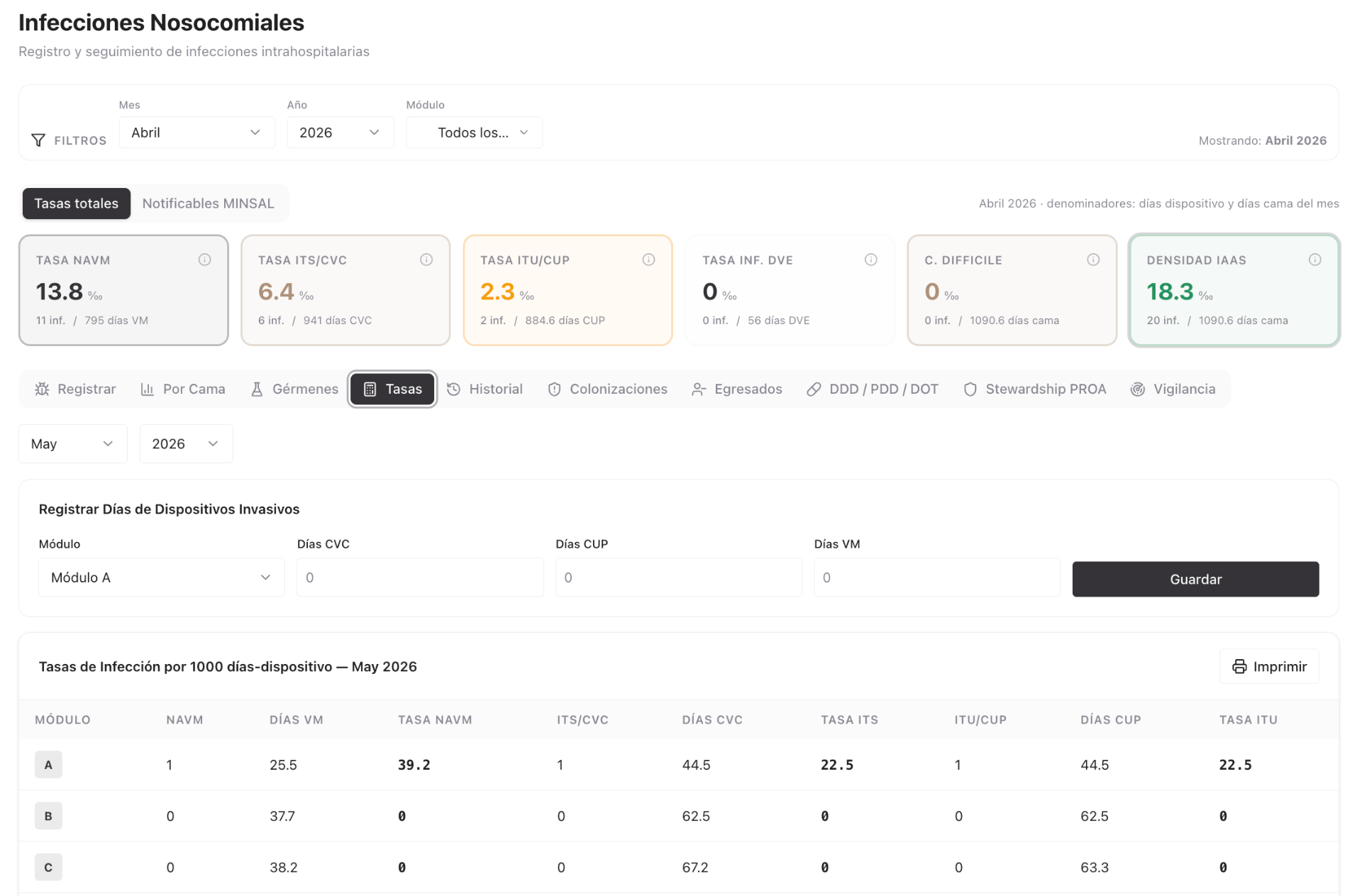Switch to Notificables MINSAL tab
This screenshot has width=1362, height=896.
click(x=208, y=204)
